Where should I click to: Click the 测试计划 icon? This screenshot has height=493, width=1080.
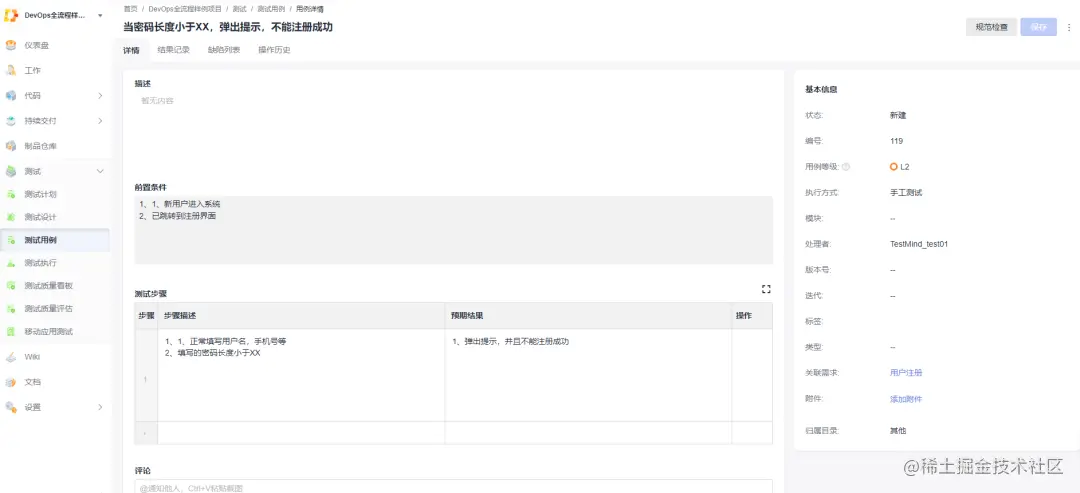(11, 194)
